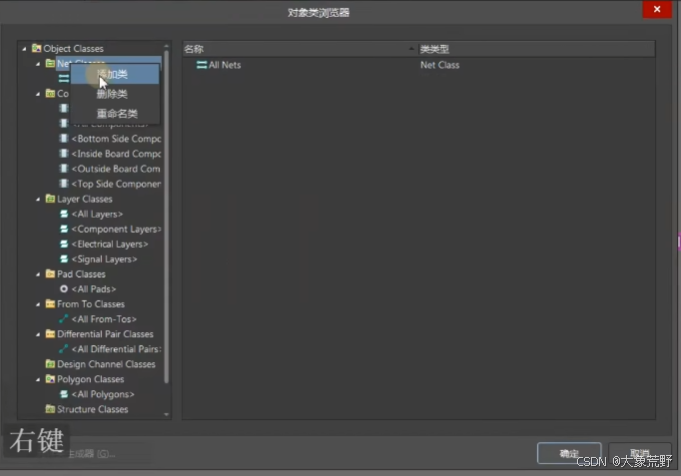Click the Differential Pair Classes folder icon

coord(50,334)
